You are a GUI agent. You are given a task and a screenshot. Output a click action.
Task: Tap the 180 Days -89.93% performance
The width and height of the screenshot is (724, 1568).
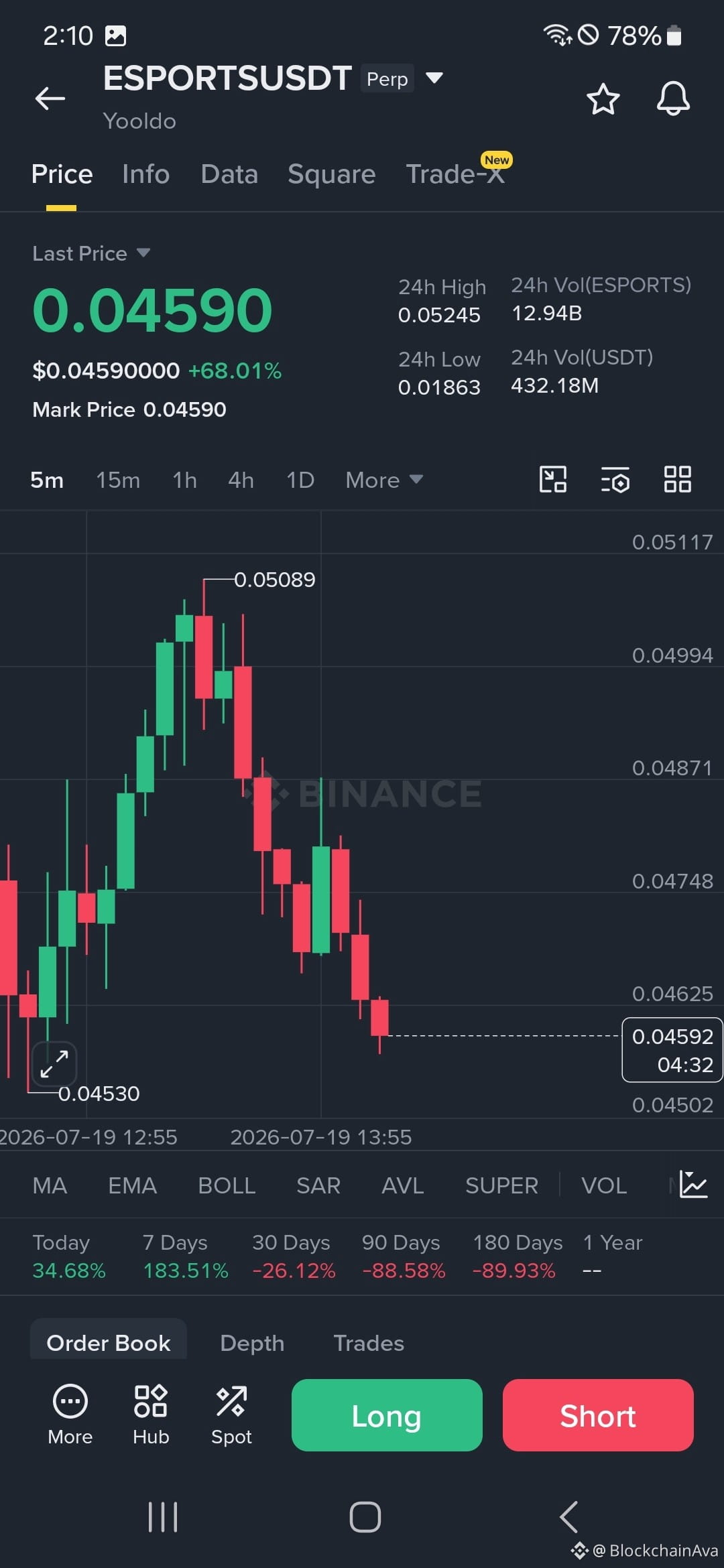pyautogui.click(x=518, y=1256)
